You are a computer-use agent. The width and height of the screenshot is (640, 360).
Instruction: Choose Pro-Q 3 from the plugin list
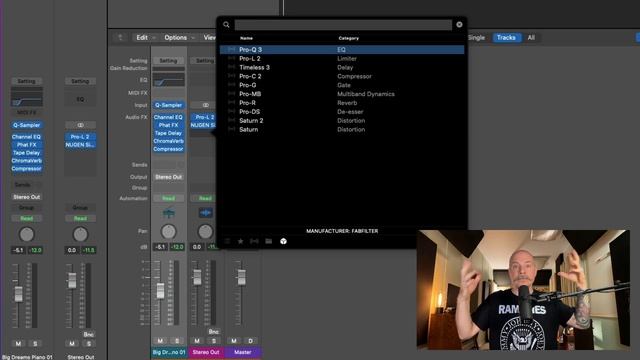pyautogui.click(x=342, y=50)
